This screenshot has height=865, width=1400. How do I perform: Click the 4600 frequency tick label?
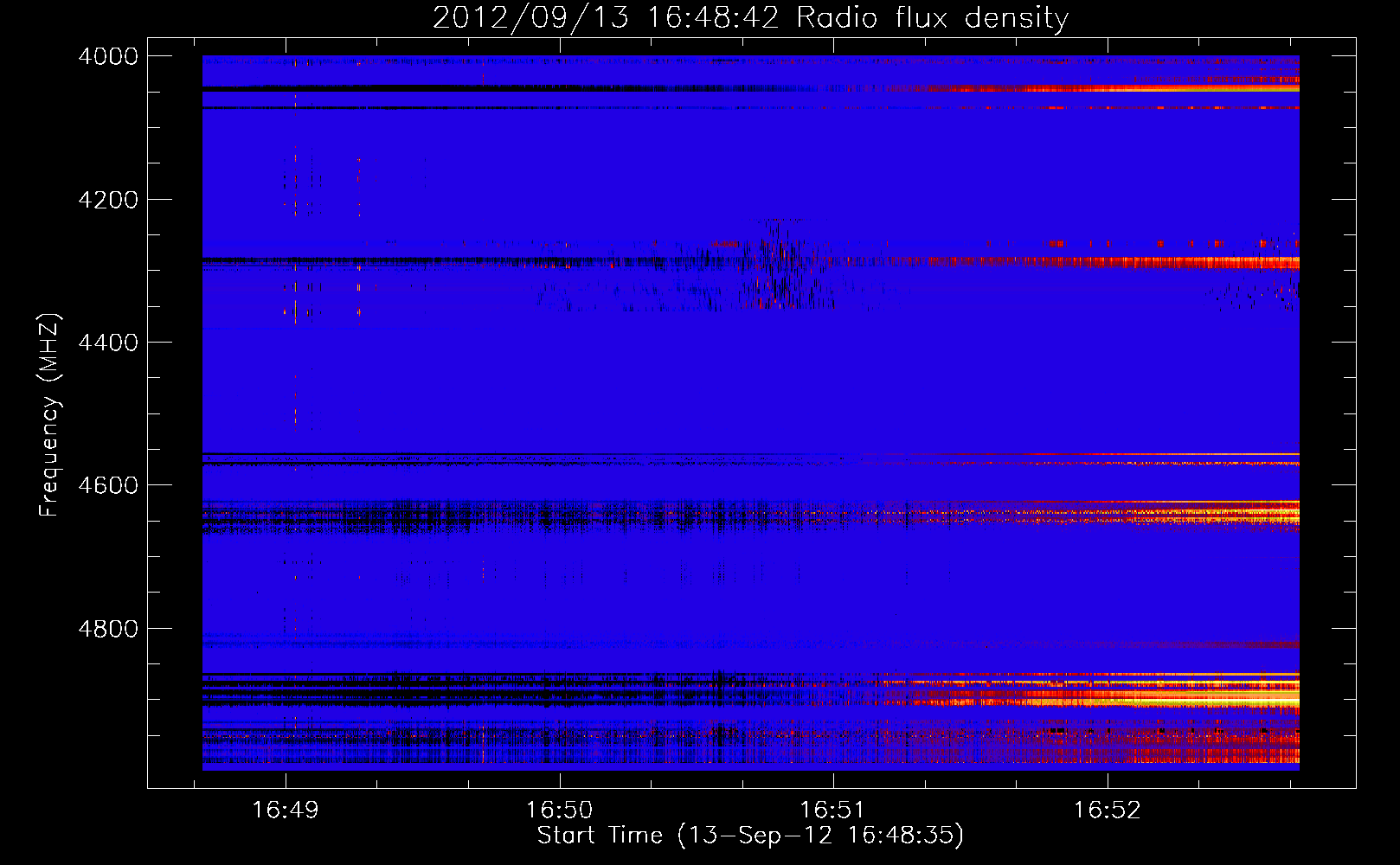point(108,485)
